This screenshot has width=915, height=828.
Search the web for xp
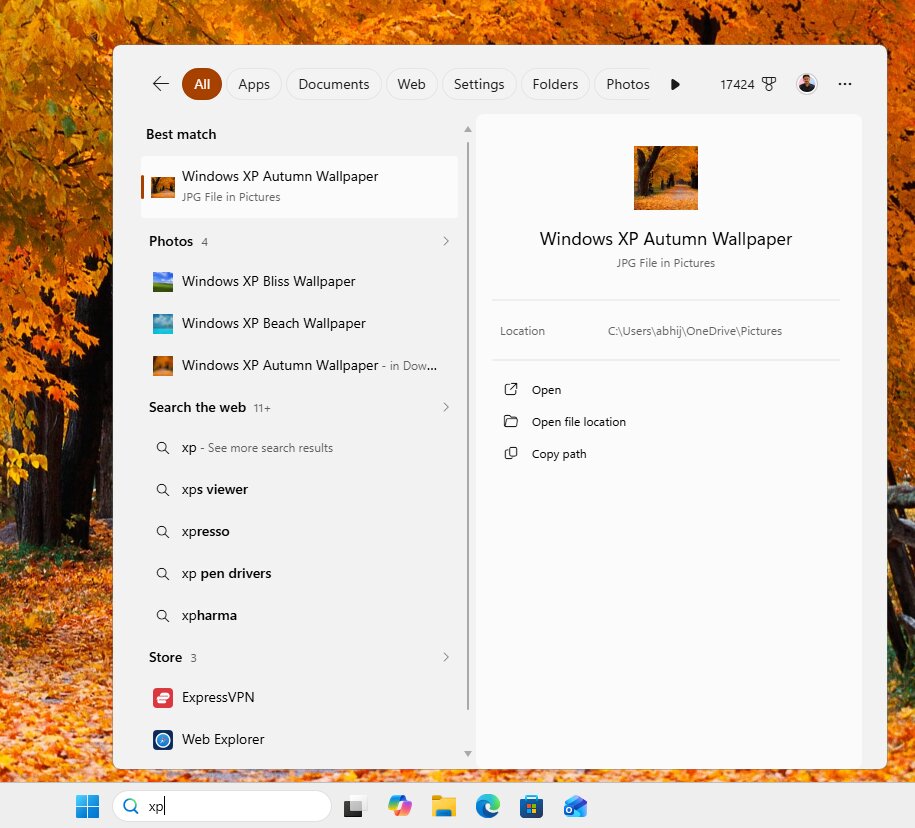click(x=299, y=448)
